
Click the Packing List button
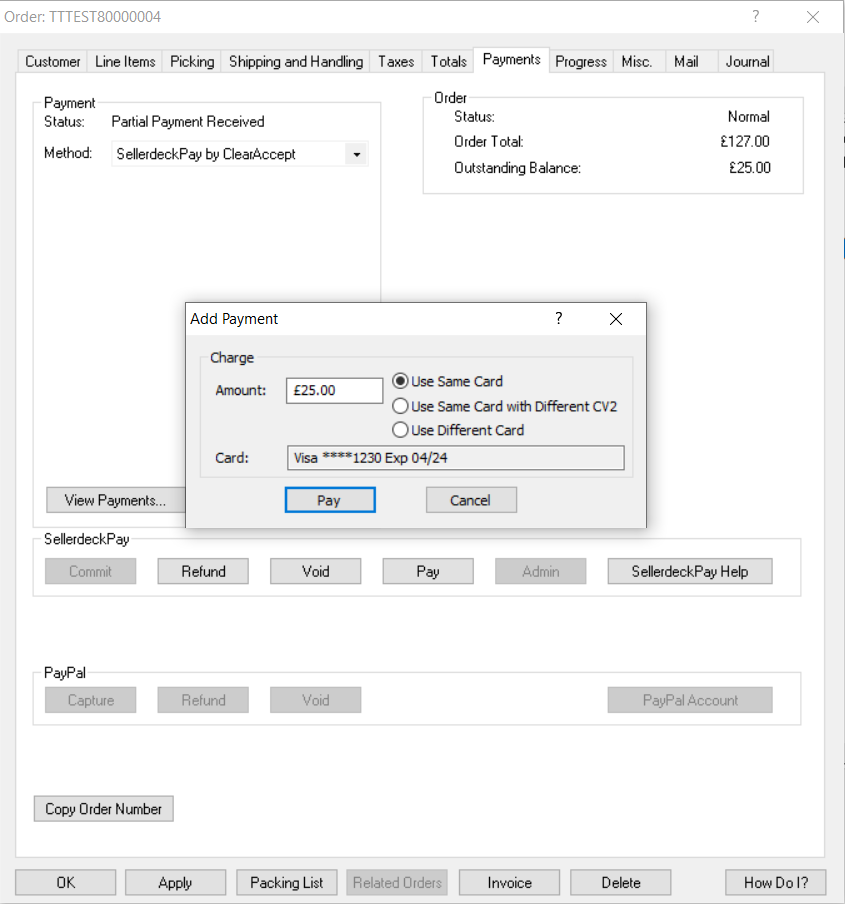click(287, 882)
